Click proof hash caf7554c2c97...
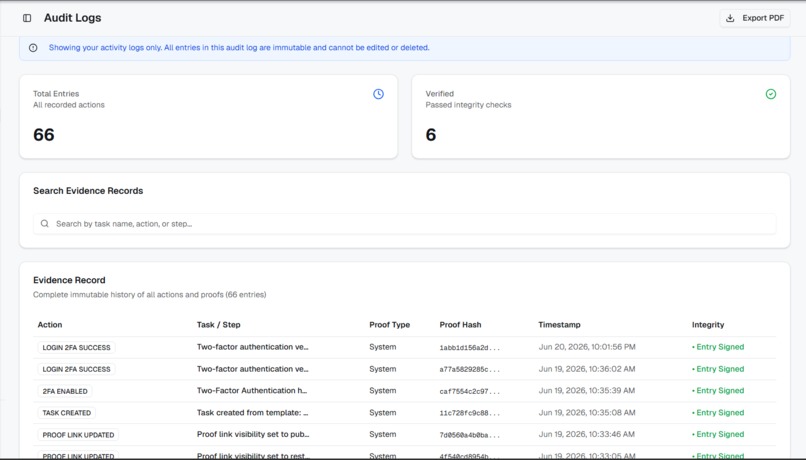Screen dimensions: 806x460 tap(469, 392)
